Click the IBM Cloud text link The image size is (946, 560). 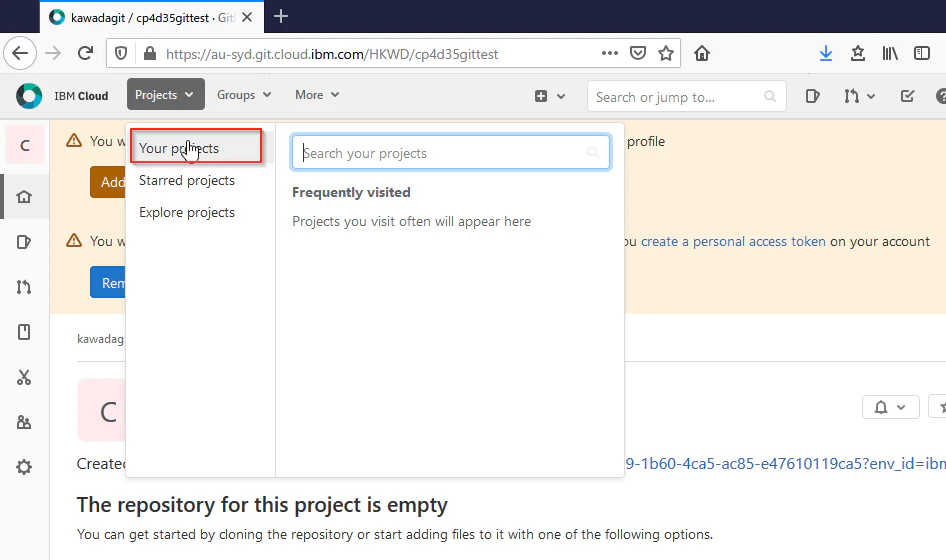point(81,96)
